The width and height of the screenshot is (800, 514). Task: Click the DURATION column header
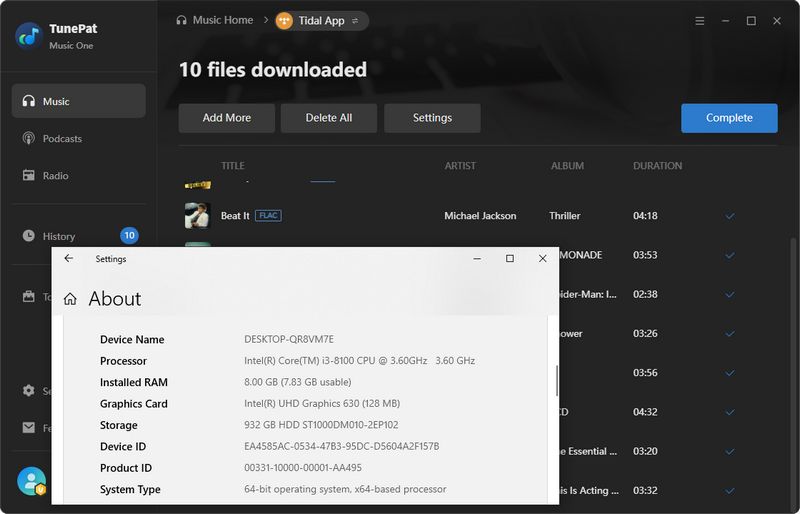point(658,166)
